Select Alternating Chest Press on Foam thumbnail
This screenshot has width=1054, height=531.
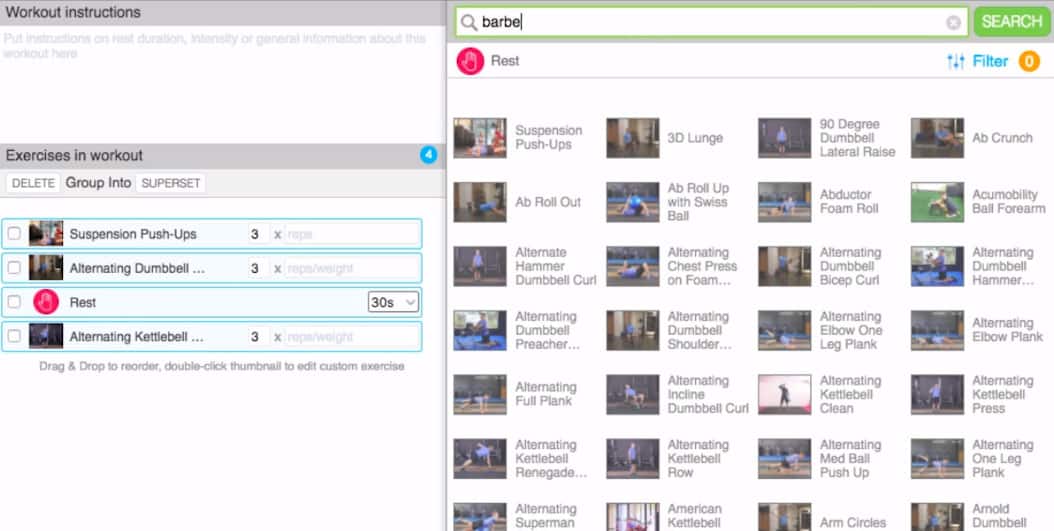pyautogui.click(x=633, y=266)
